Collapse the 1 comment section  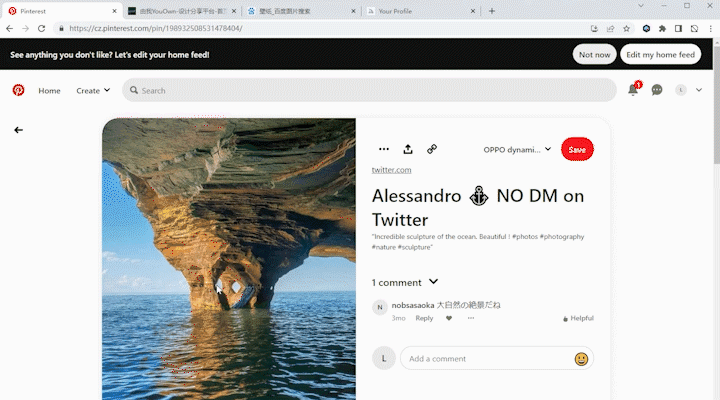pos(433,282)
